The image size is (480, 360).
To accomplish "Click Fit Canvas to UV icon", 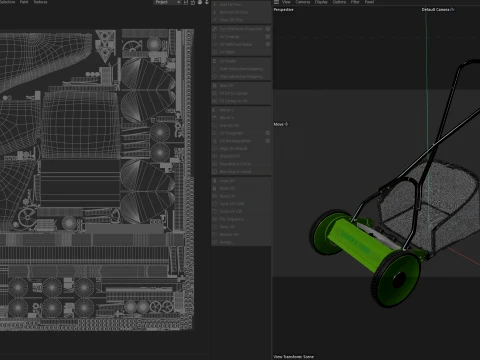I will (x=215, y=101).
